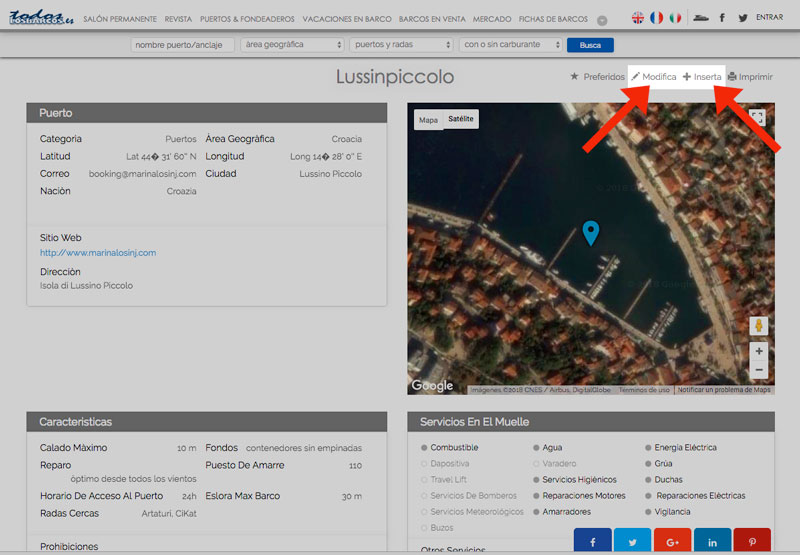Select the Street View pegman
The width and height of the screenshot is (800, 555).
pyautogui.click(x=759, y=325)
